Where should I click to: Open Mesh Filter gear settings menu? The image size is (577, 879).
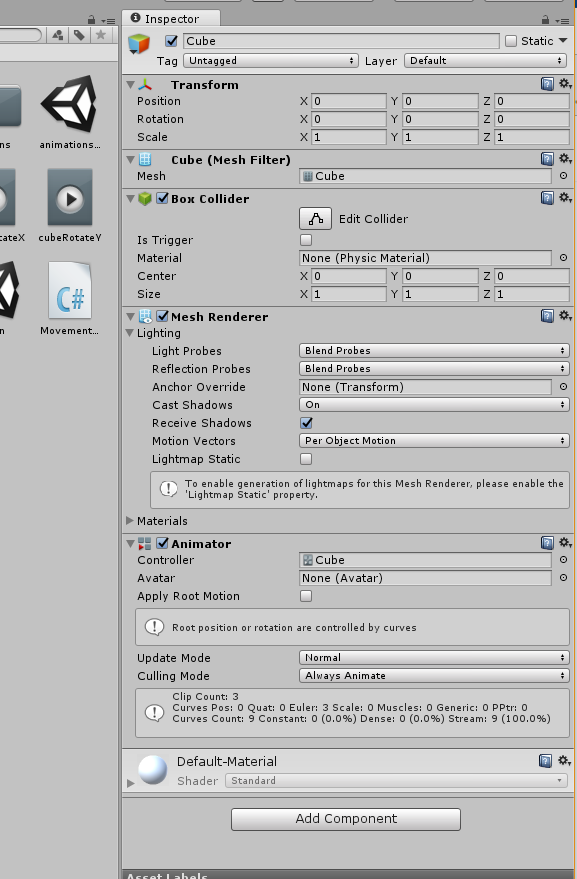pos(565,159)
